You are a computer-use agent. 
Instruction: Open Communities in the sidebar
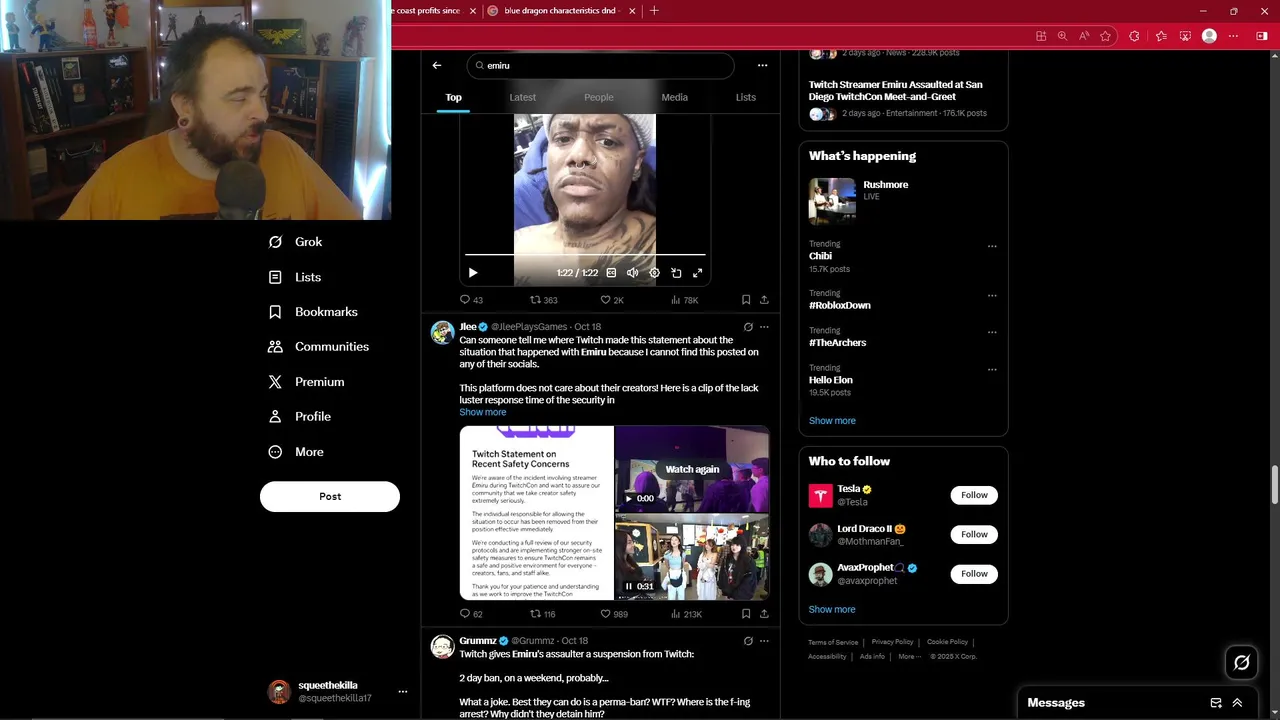tap(319, 347)
